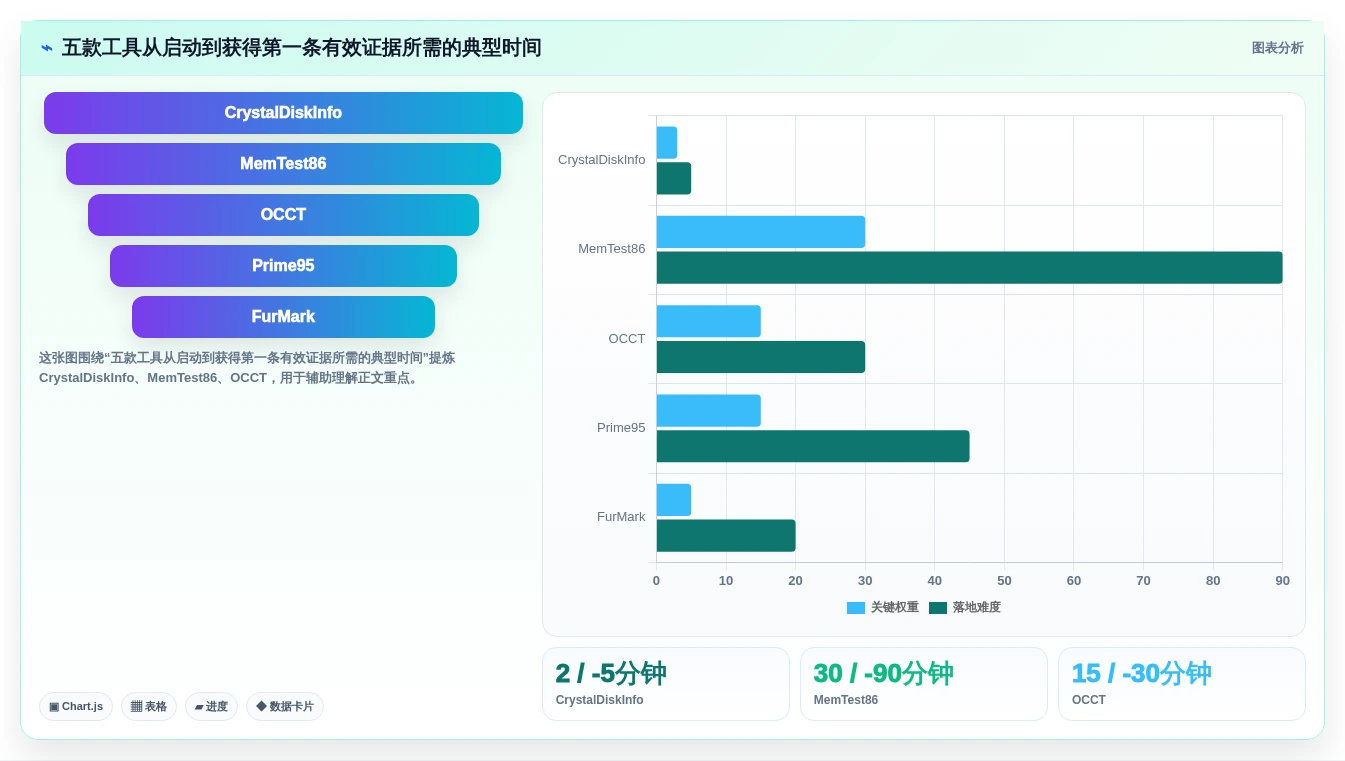
Task: Click the OCCT y-axis label
Action: [627, 339]
